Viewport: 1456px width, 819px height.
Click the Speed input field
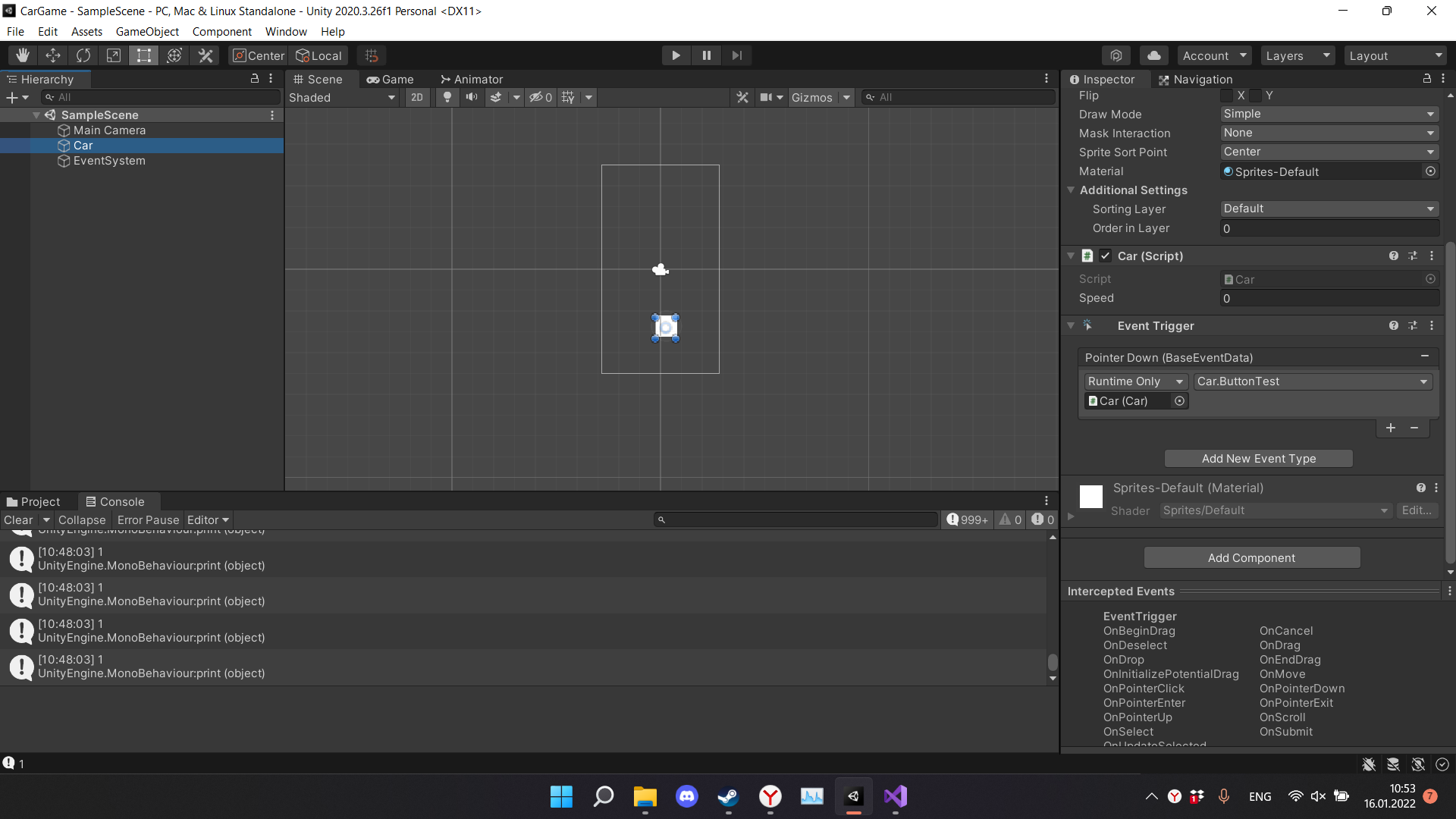[x=1329, y=298]
